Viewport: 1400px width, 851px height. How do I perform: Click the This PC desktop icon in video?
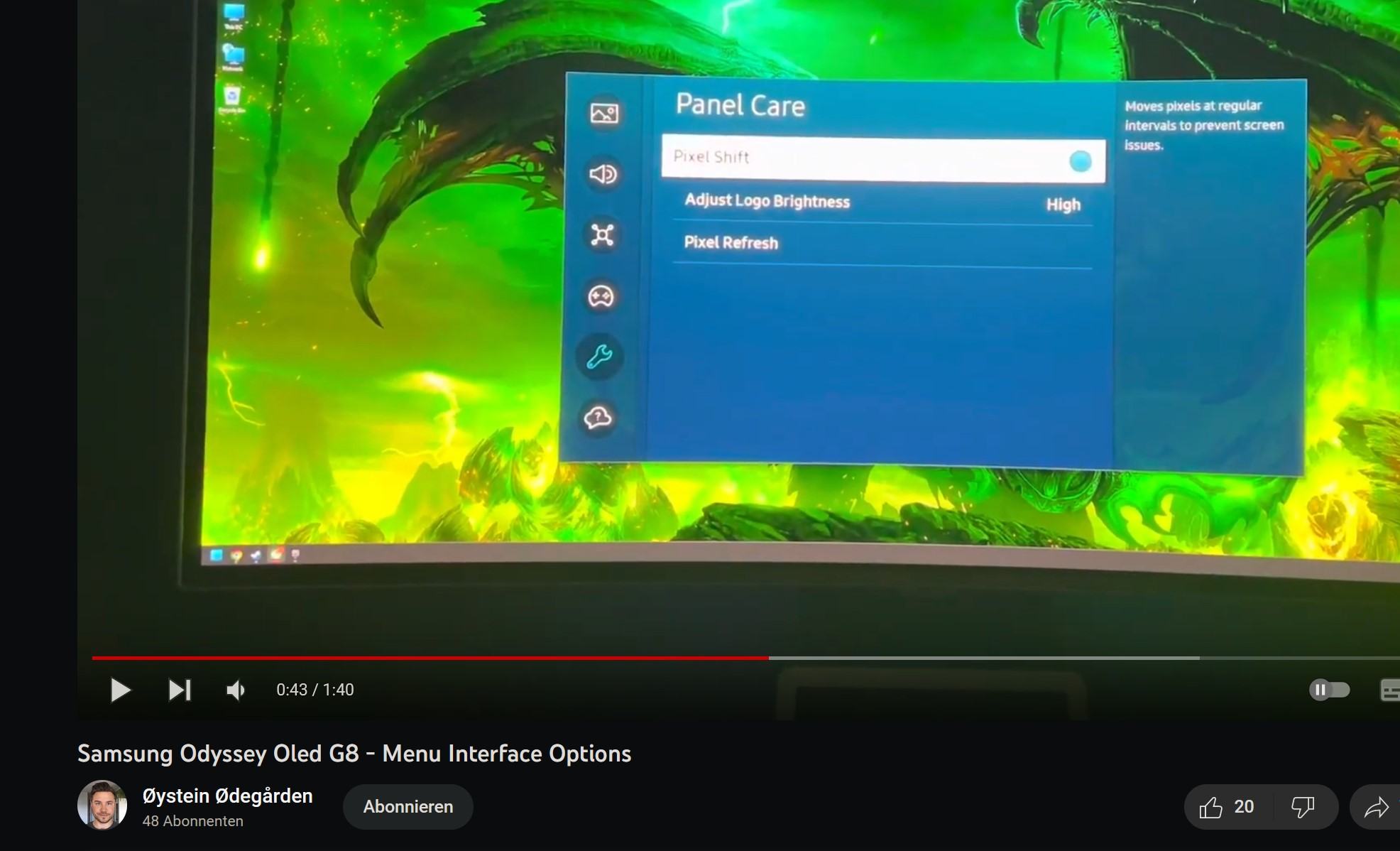234,16
